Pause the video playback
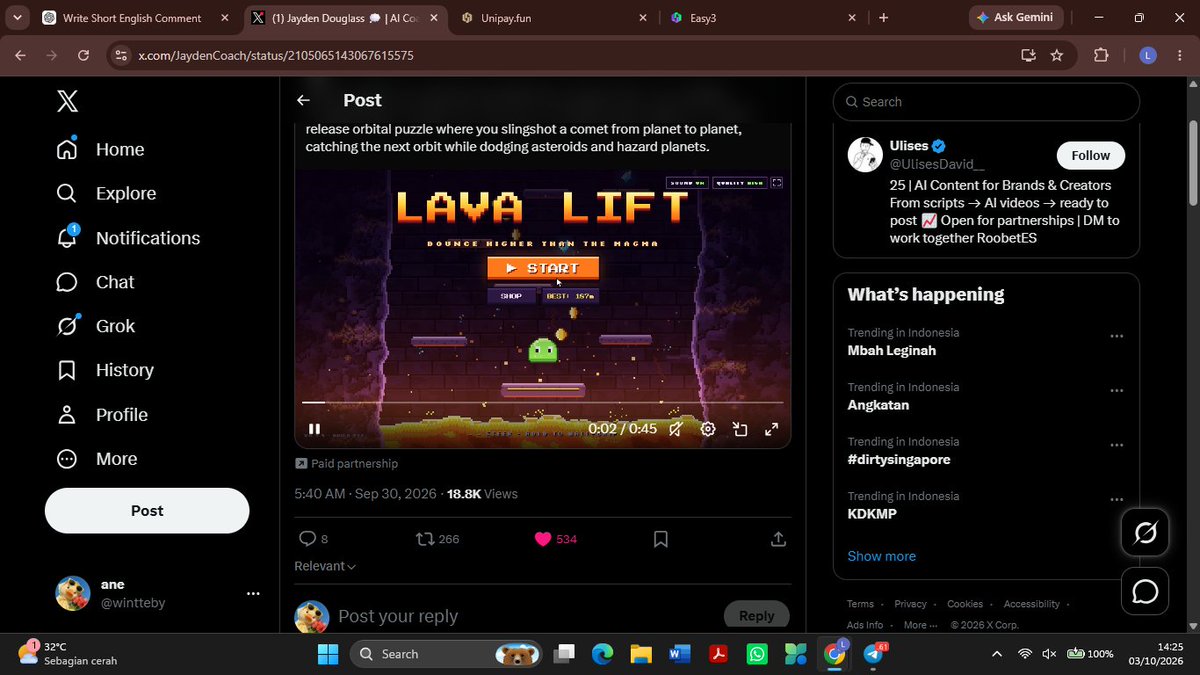Image resolution: width=1200 pixels, height=675 pixels. tap(314, 429)
